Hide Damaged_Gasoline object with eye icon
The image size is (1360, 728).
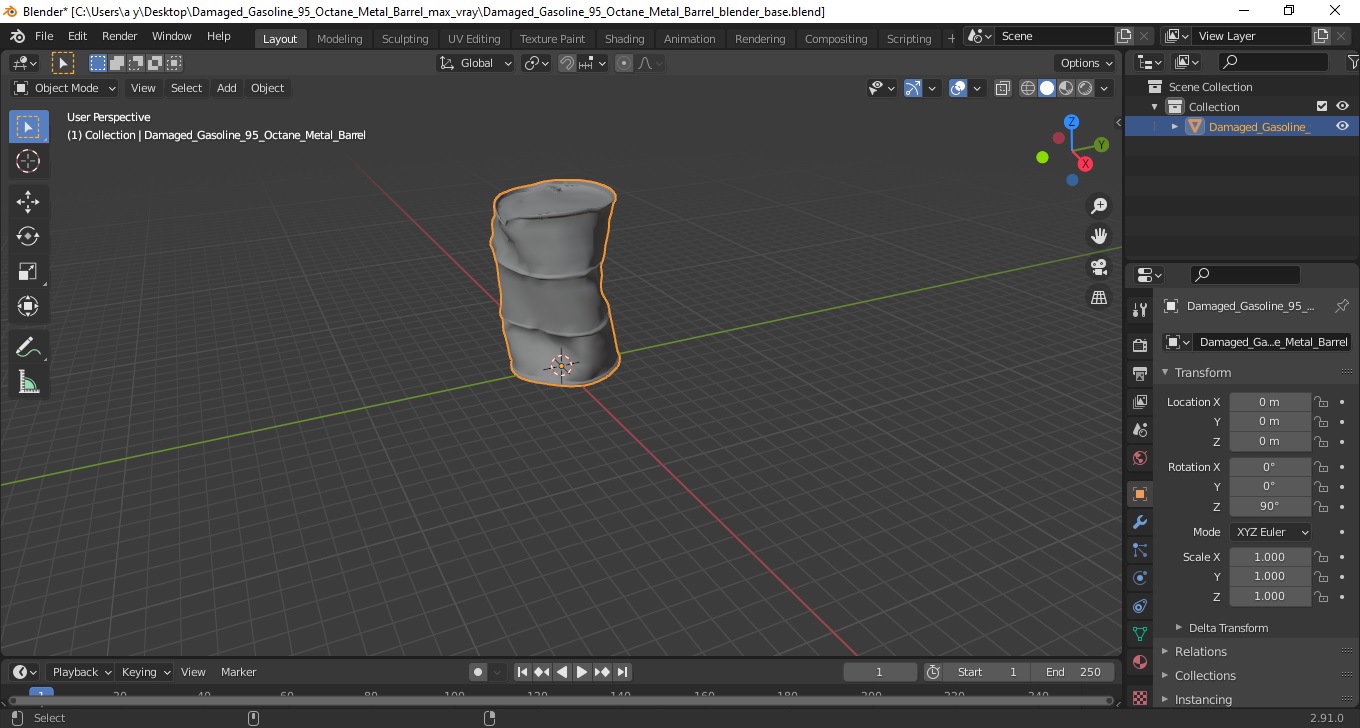1343,126
